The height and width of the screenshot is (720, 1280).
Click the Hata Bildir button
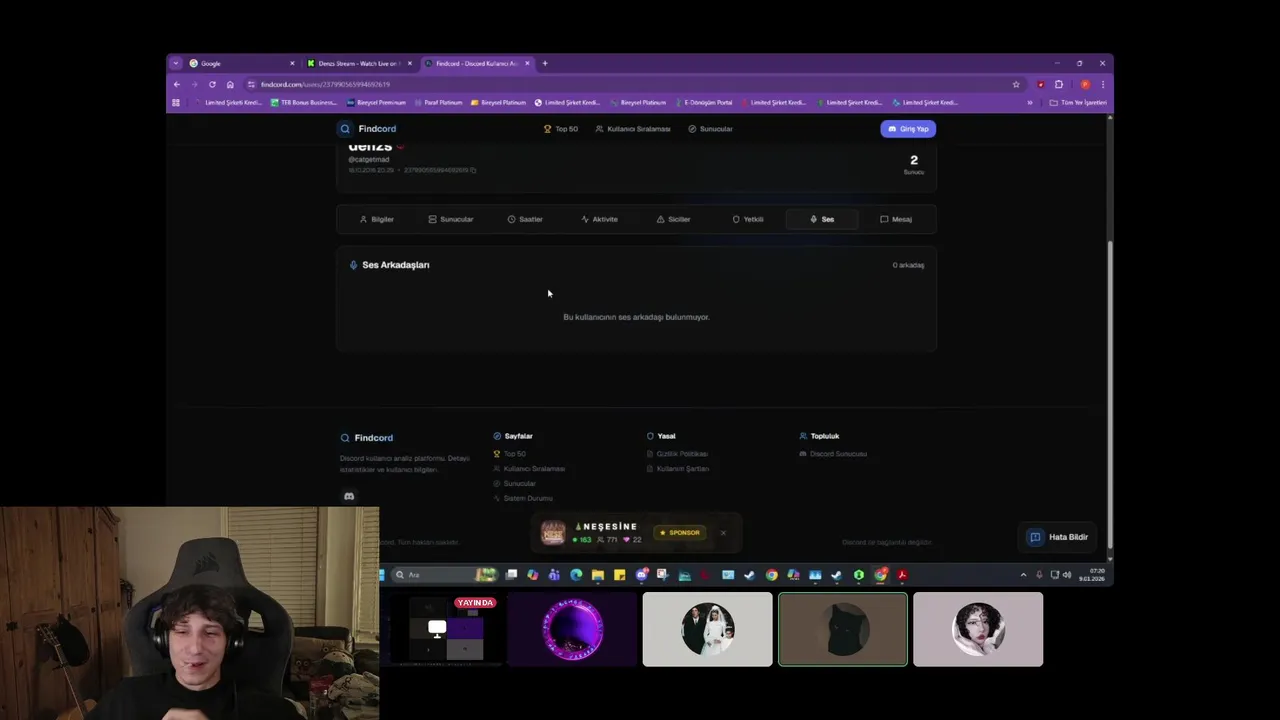coord(1059,537)
